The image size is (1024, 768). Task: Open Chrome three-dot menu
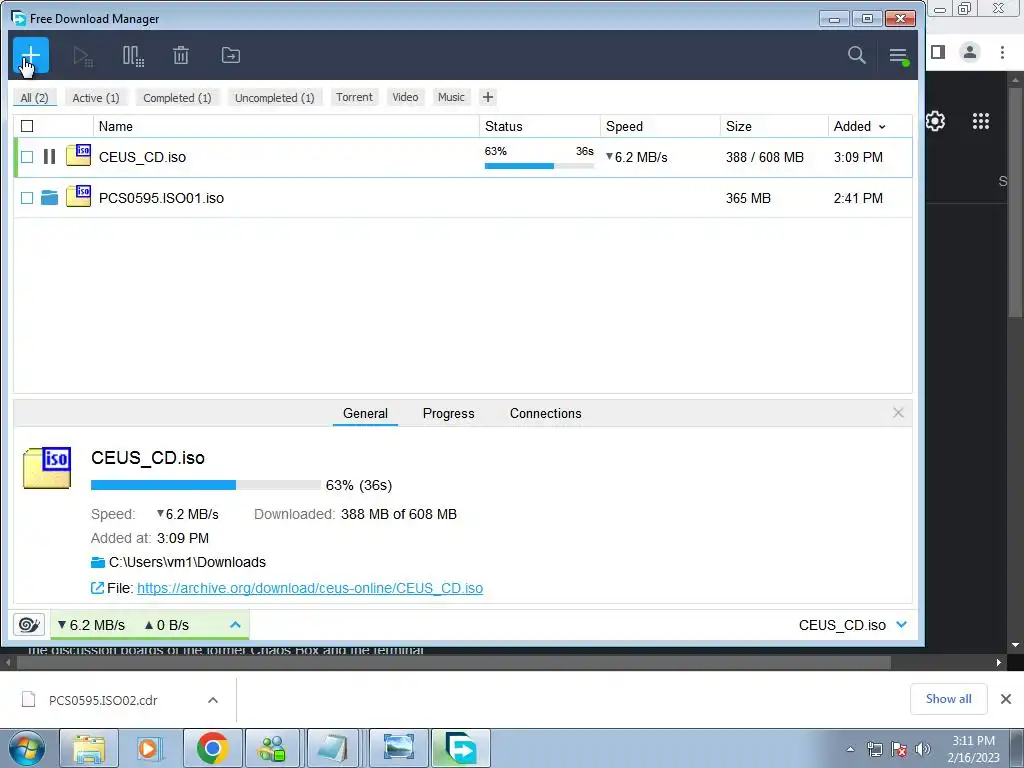point(1002,52)
